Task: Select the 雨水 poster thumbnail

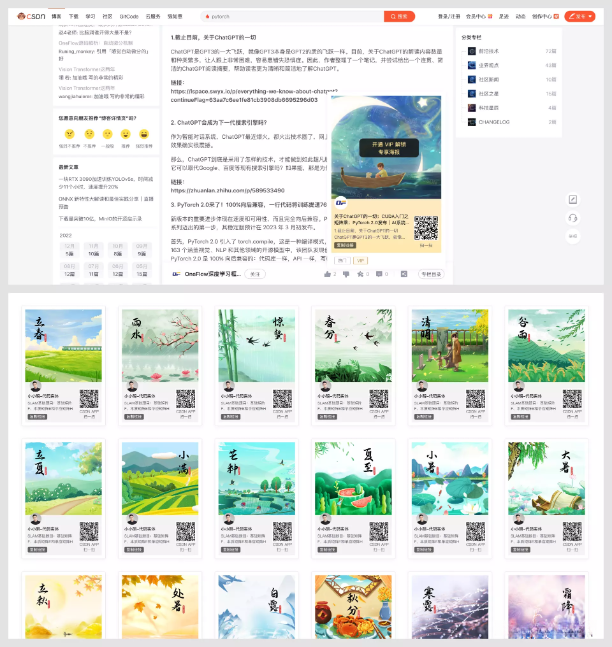Action: point(160,366)
